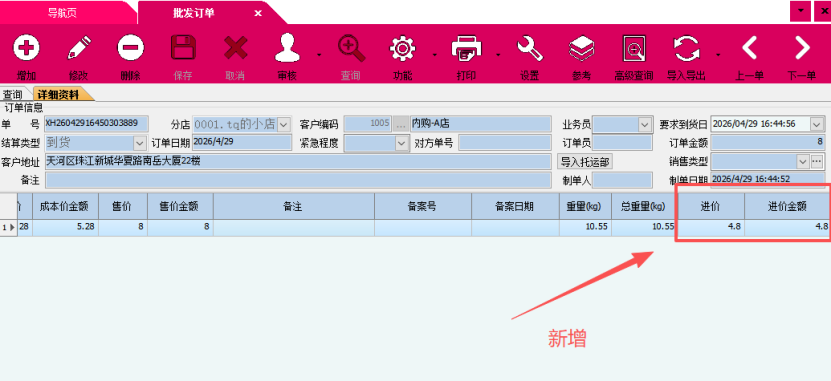Open the 要求到货日 date dropdown

point(818,125)
